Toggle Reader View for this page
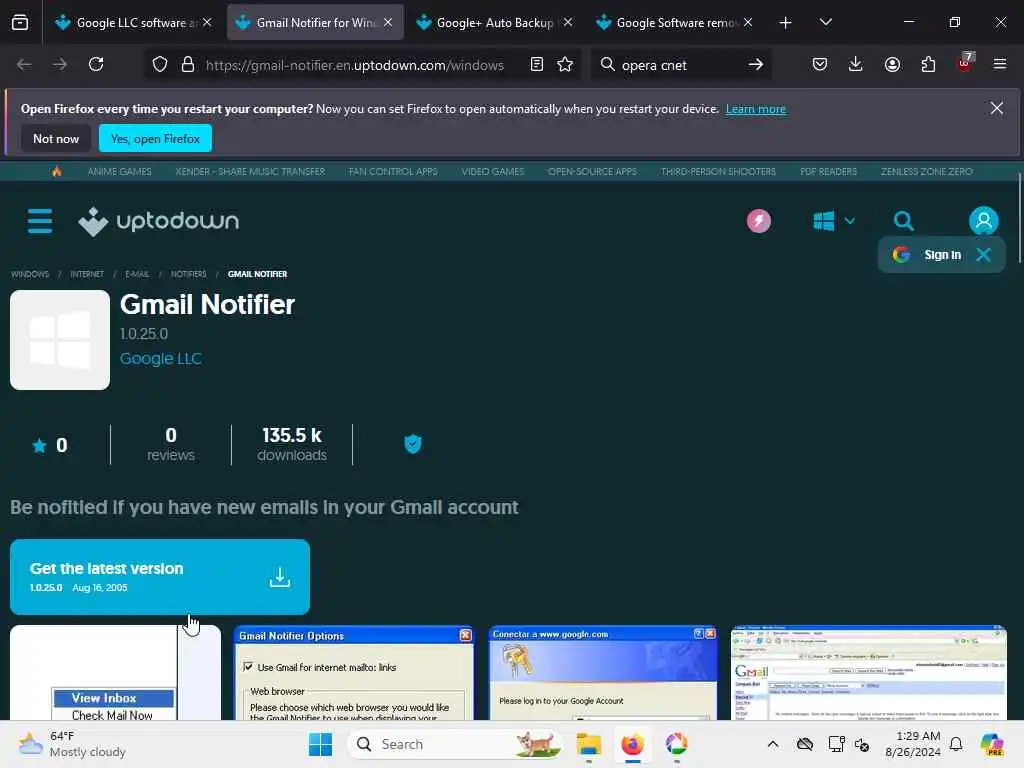 click(x=537, y=65)
